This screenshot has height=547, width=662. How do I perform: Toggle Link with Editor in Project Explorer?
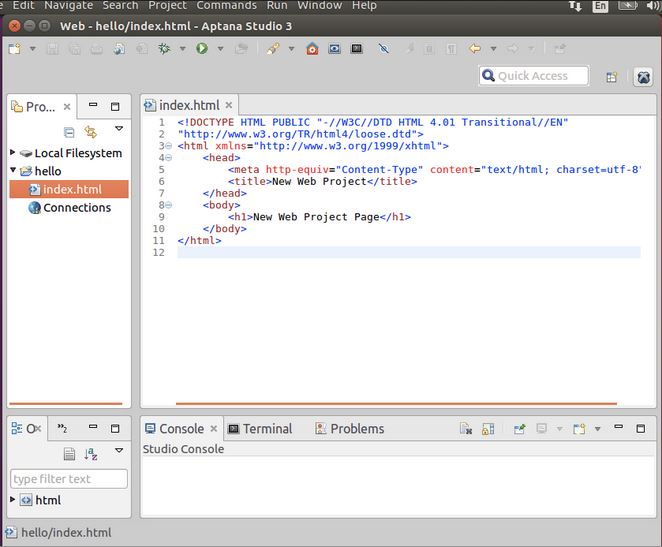pos(91,132)
